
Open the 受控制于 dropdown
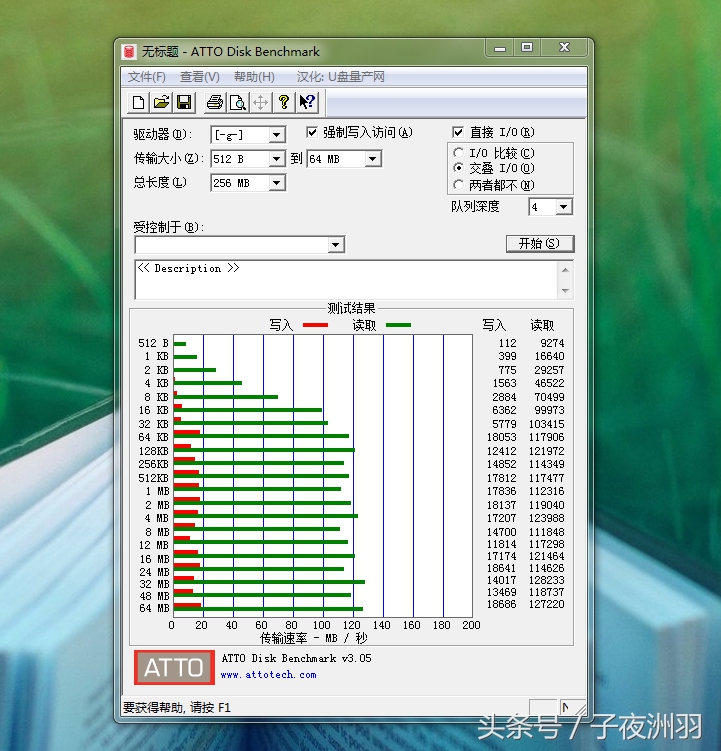(x=336, y=245)
